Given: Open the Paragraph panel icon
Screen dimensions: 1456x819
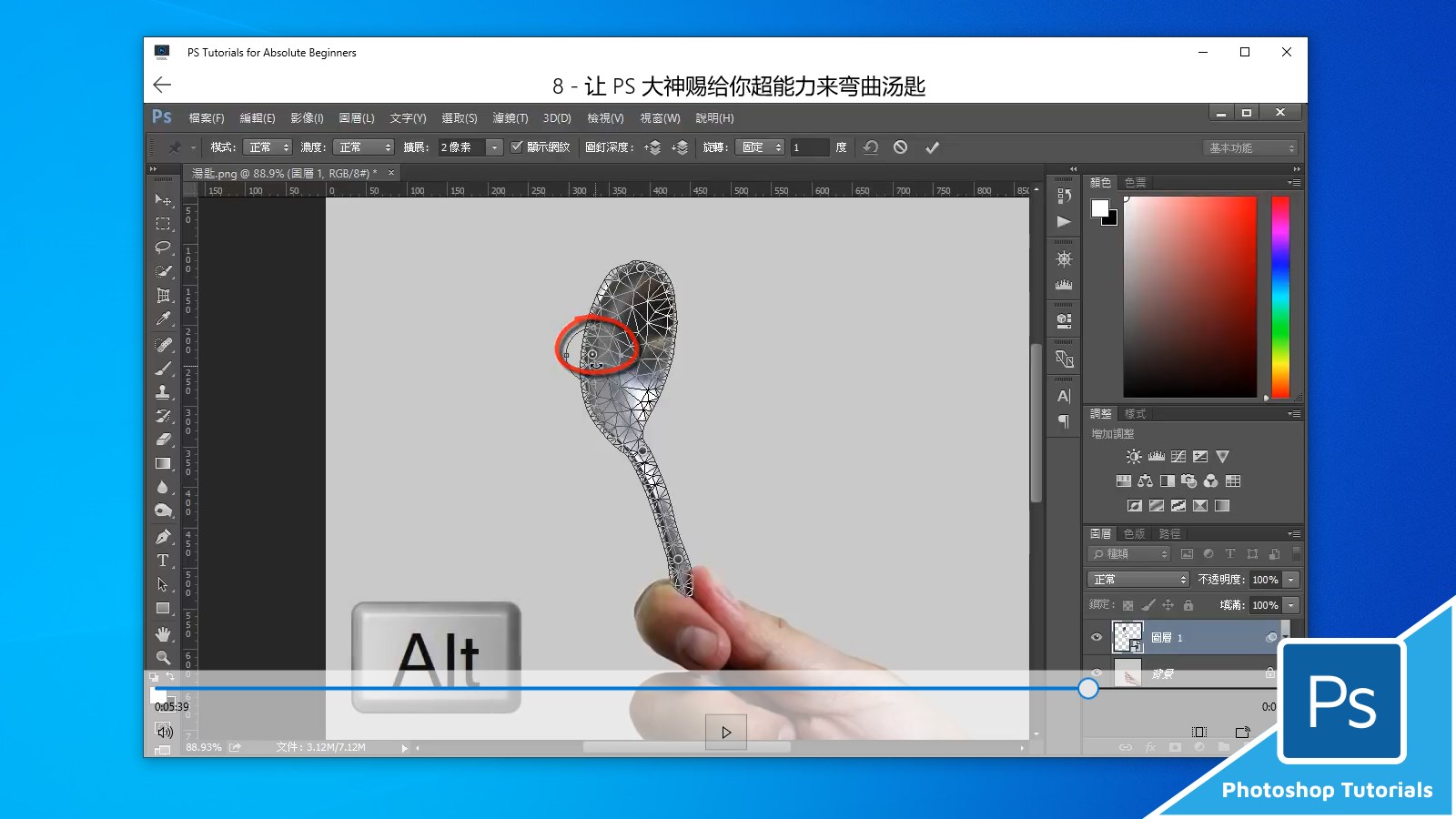Looking at the screenshot, I should (x=1064, y=421).
